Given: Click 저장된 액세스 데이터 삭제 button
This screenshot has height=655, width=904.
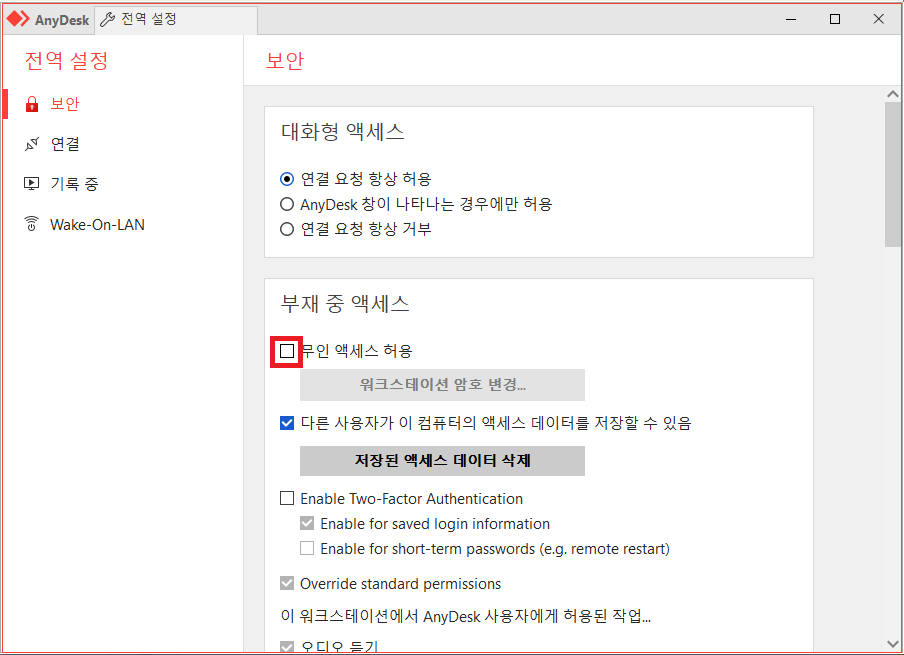Looking at the screenshot, I should tap(442, 461).
